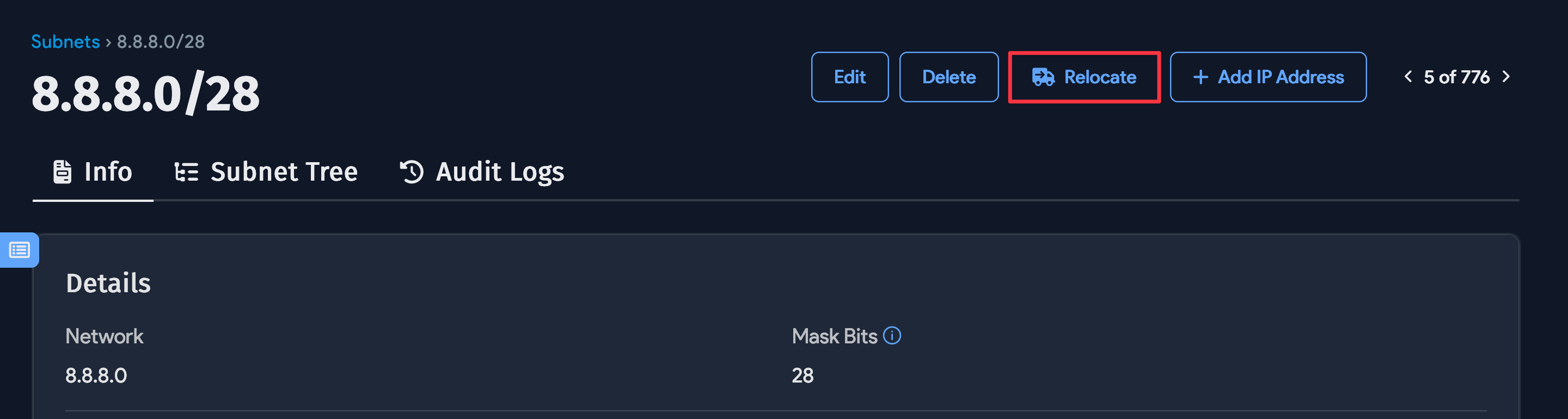Click the Delete subnet button

pyautogui.click(x=948, y=77)
